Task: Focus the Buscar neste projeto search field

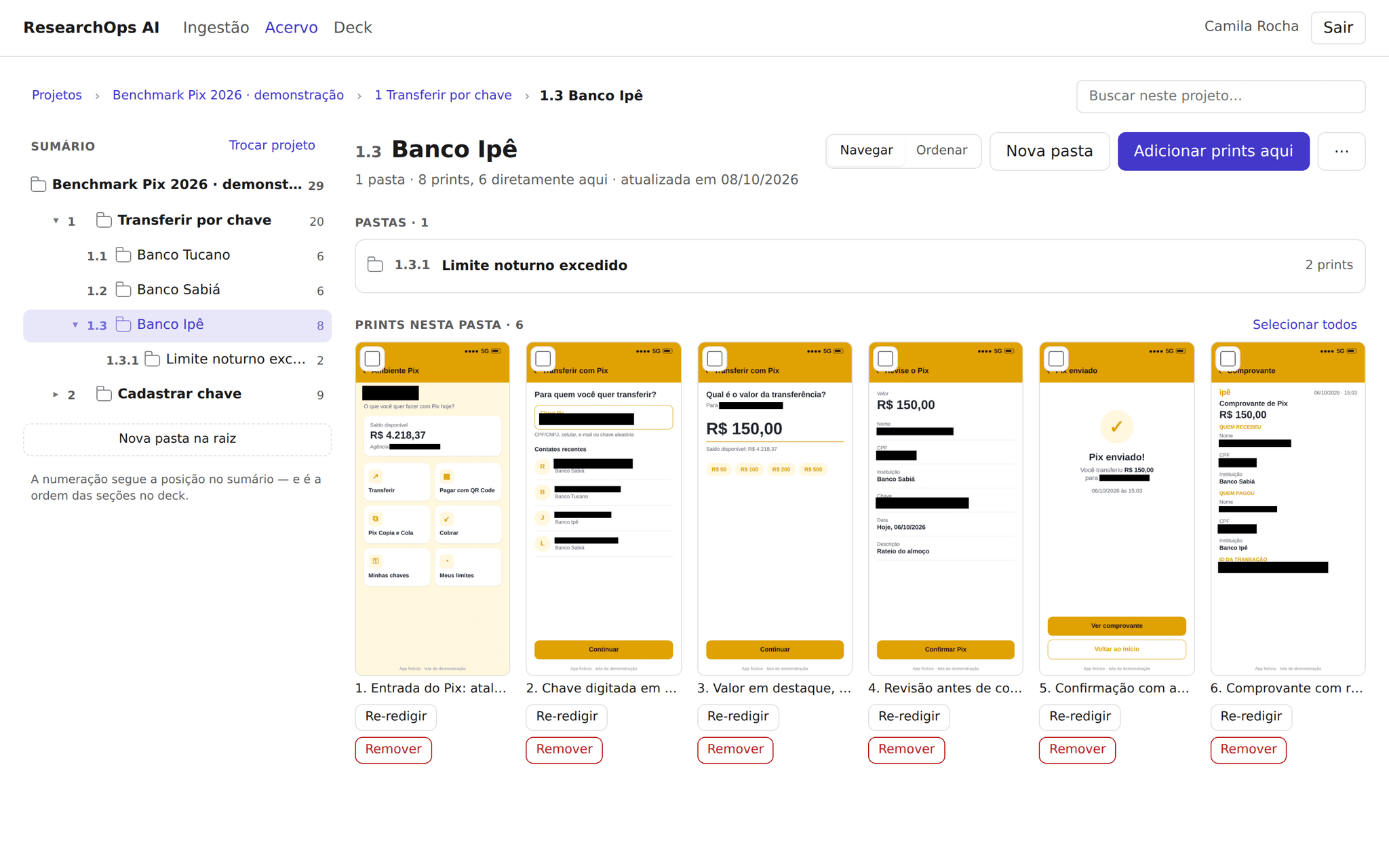Action: click(x=1220, y=96)
